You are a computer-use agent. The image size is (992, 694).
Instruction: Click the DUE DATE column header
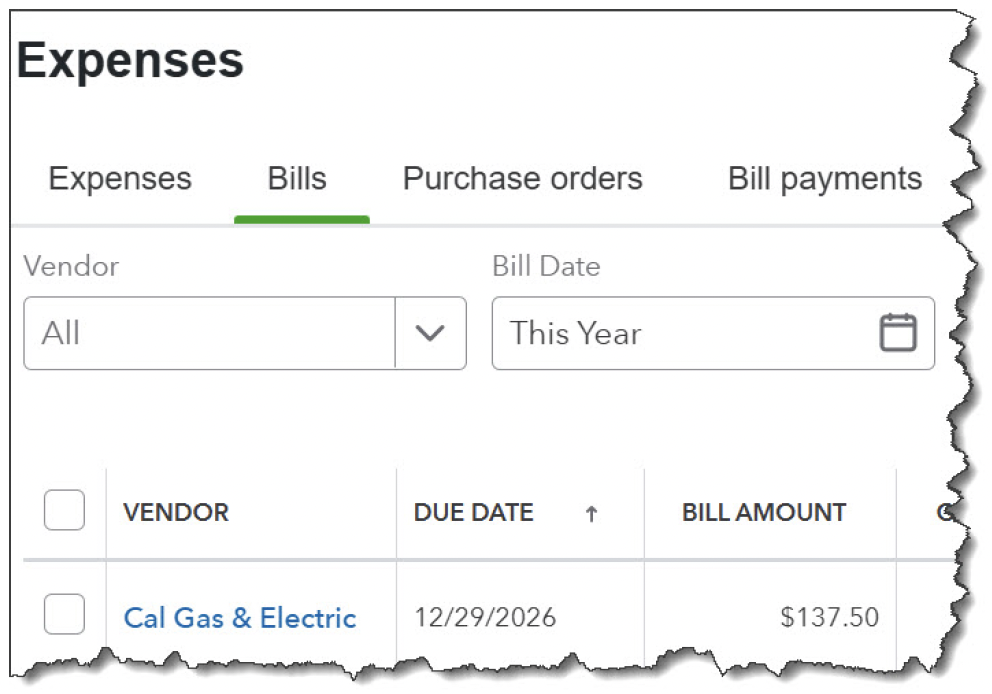click(x=473, y=513)
